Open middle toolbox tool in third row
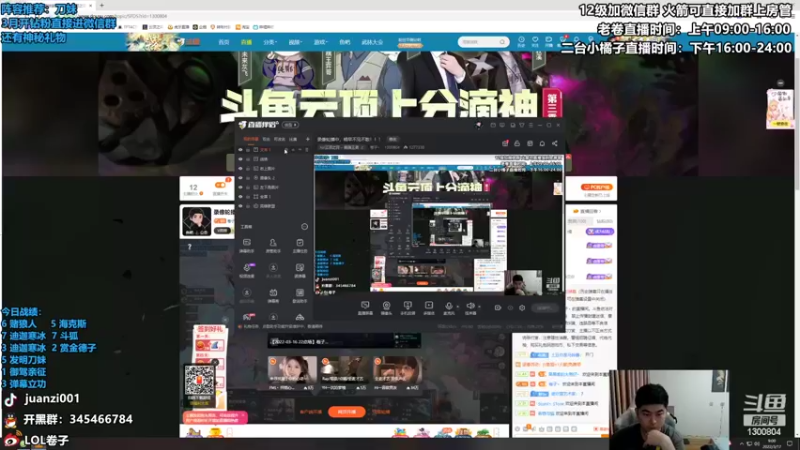Screen dimensions: 800x450 click(273, 295)
